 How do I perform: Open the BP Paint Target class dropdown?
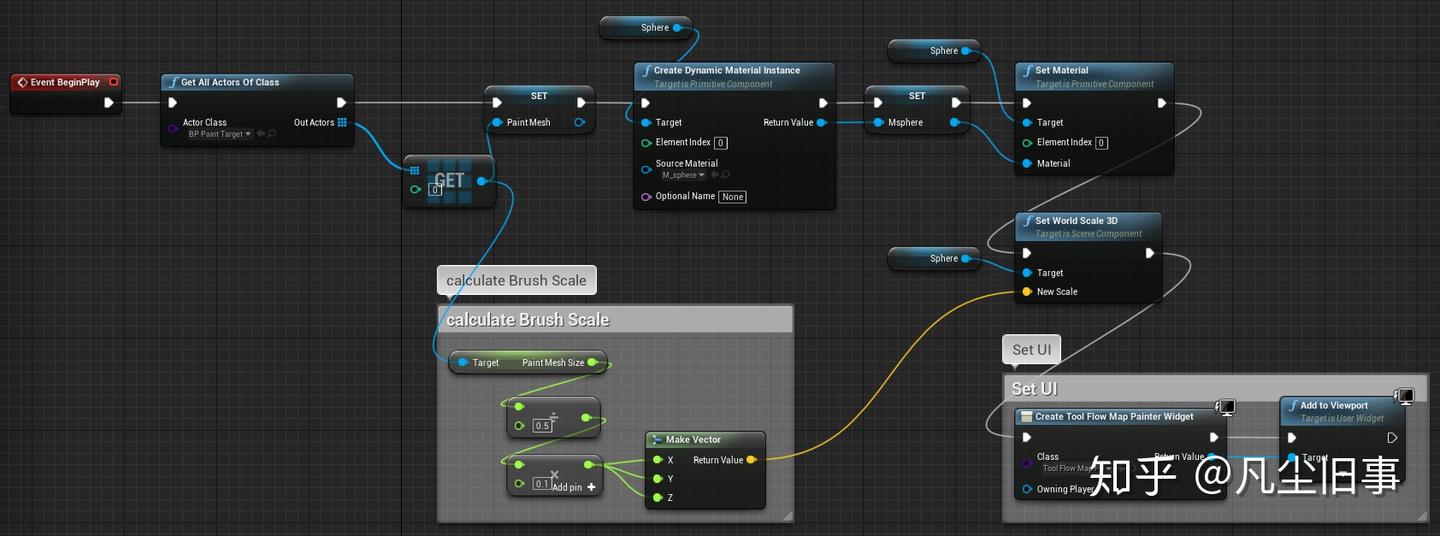220,134
